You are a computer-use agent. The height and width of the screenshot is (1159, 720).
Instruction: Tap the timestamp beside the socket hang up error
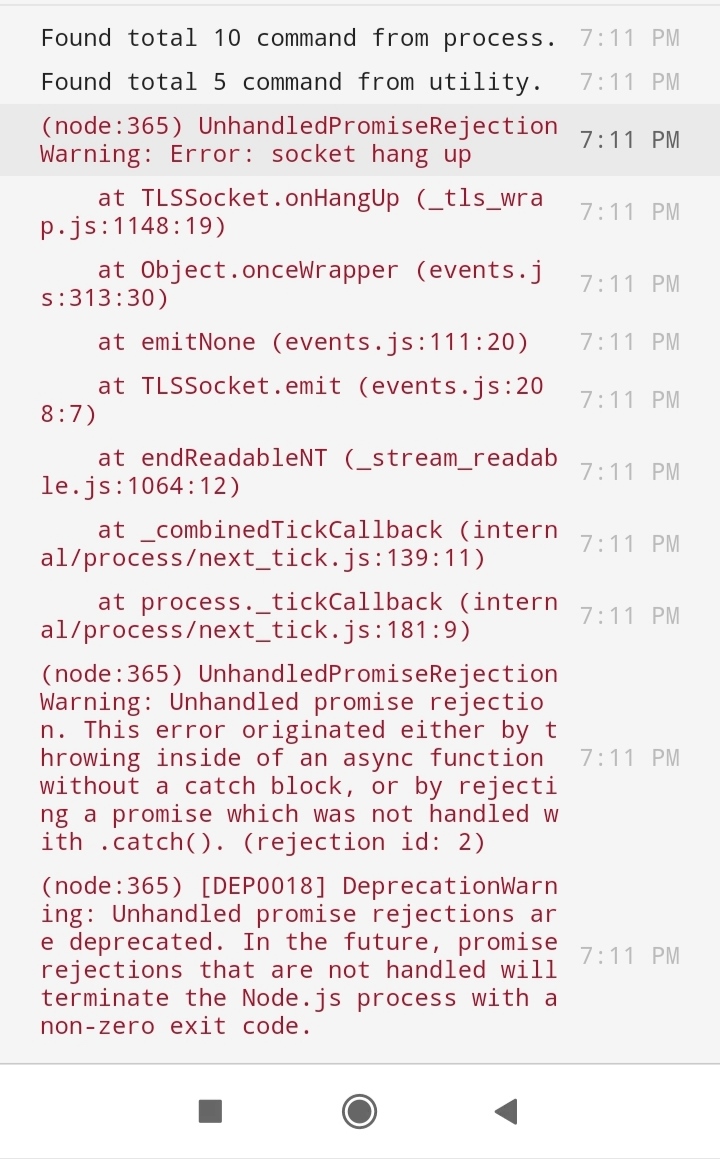click(629, 140)
